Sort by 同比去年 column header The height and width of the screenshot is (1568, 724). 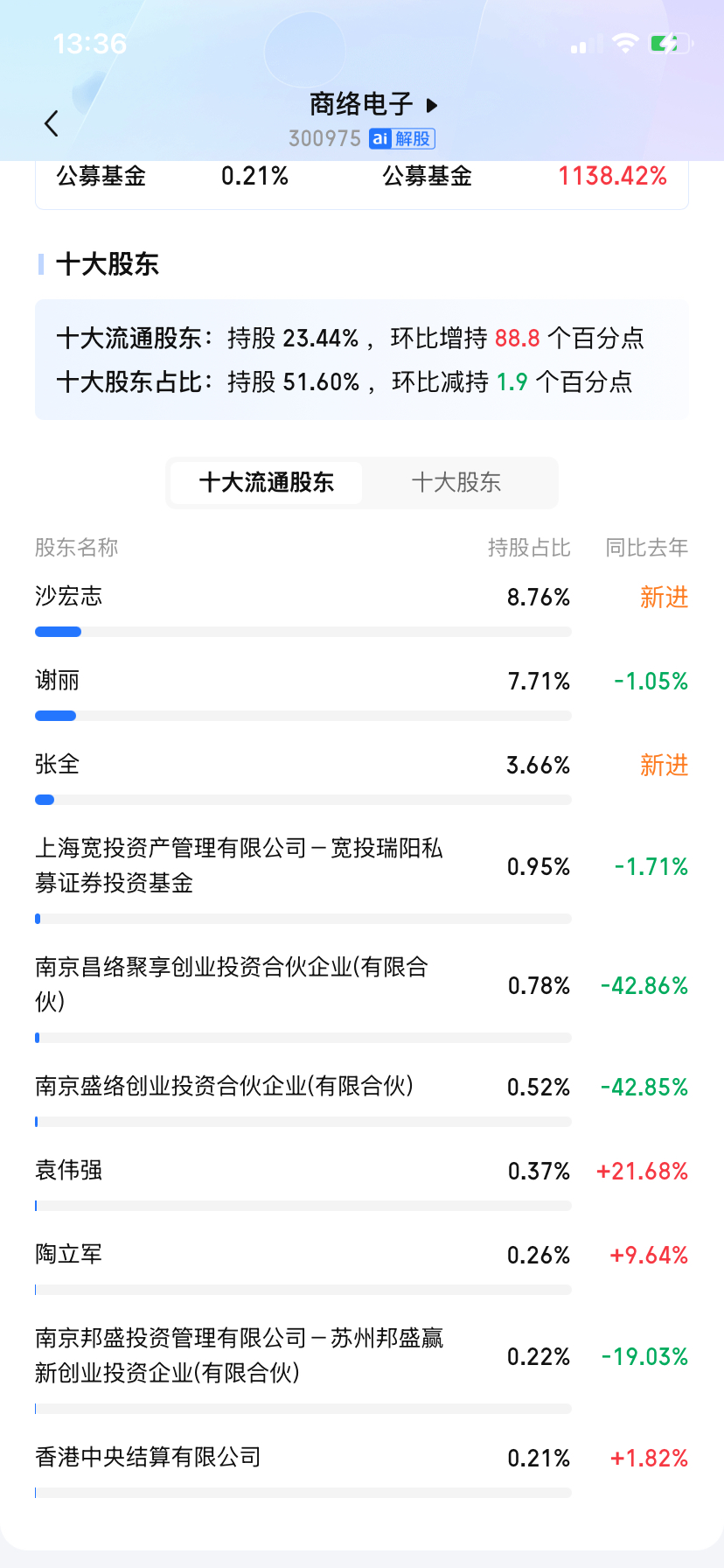(647, 548)
